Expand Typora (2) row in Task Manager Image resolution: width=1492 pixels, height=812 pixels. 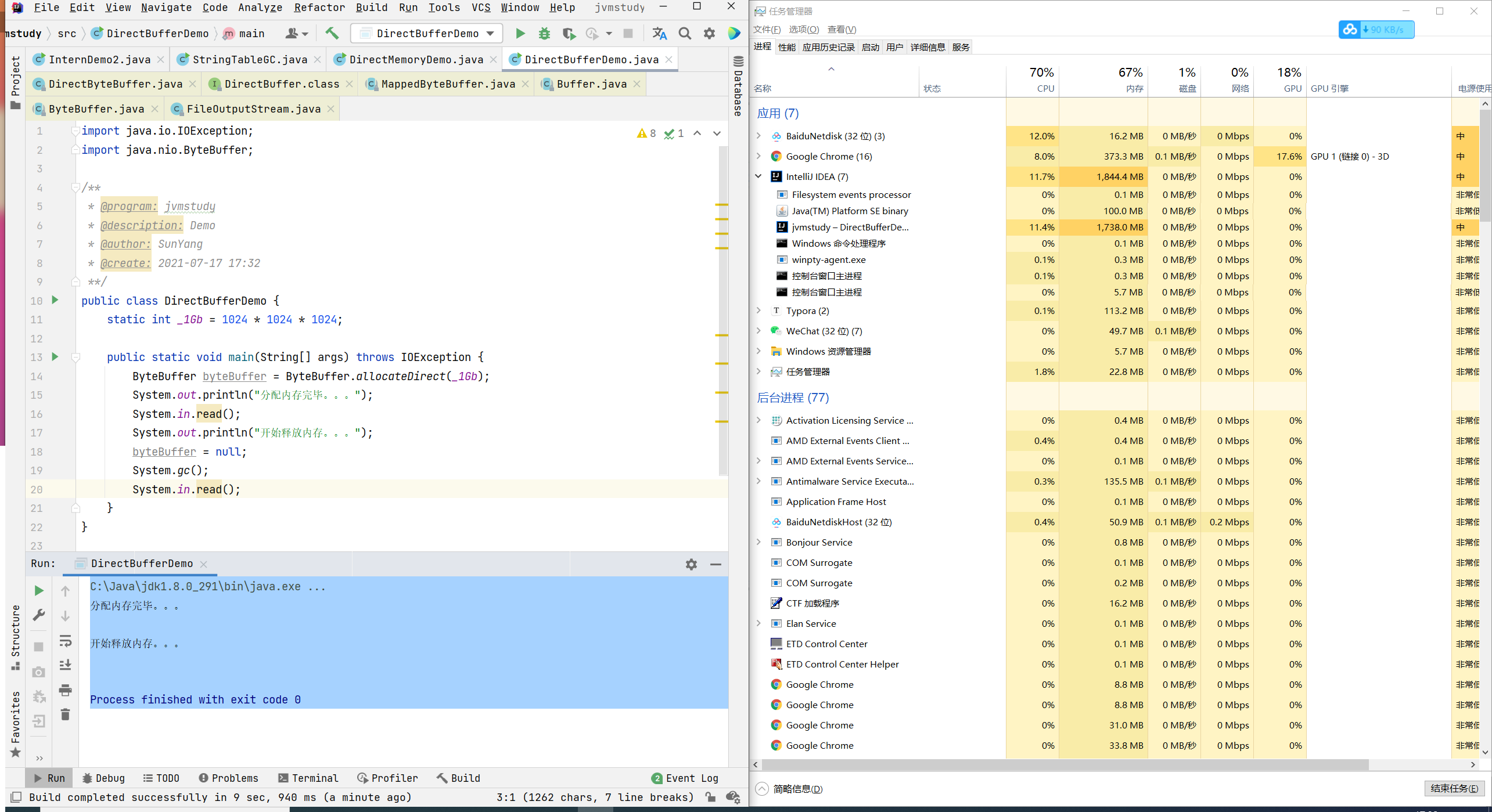click(x=758, y=311)
